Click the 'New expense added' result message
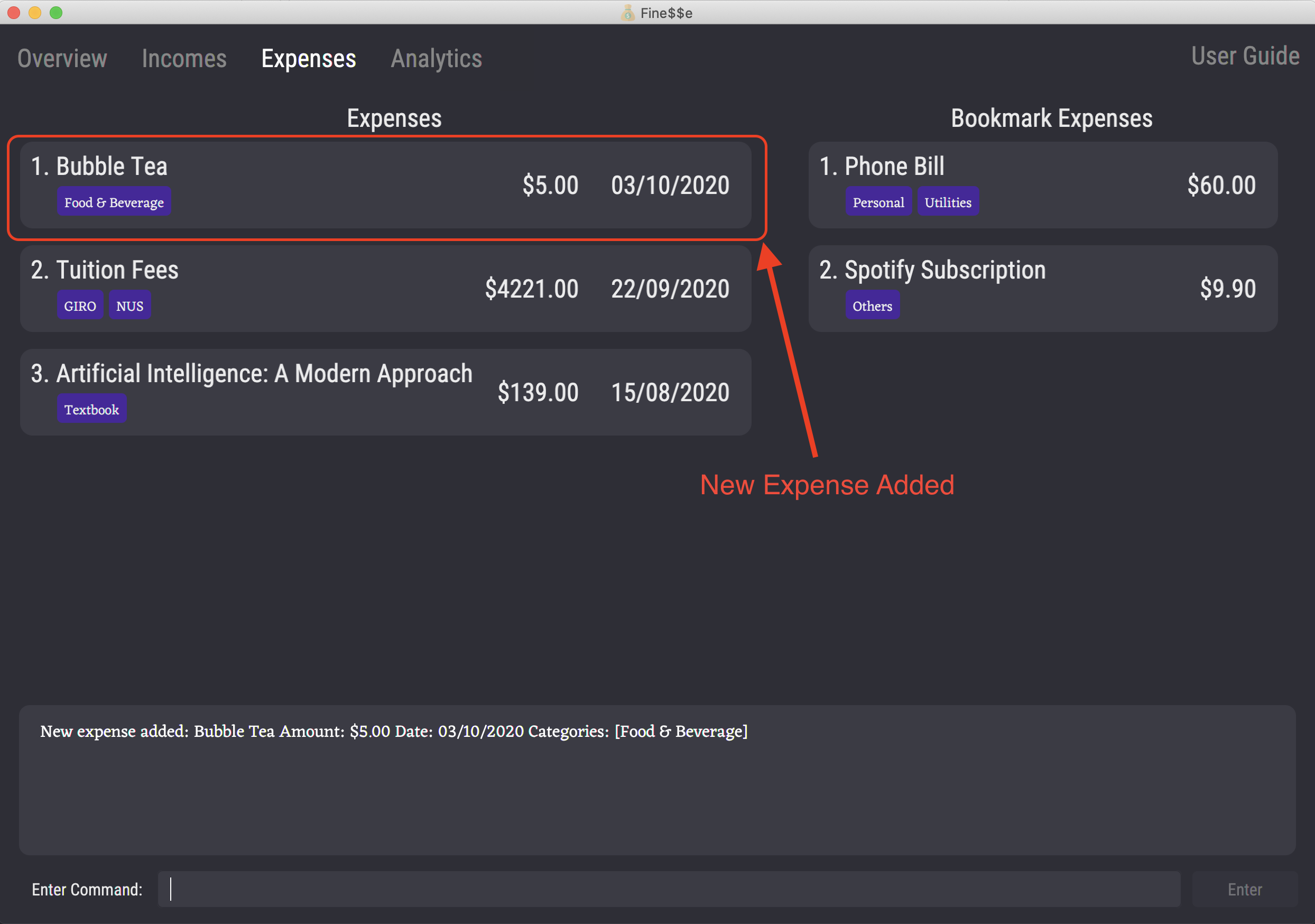Viewport: 1315px width, 924px height. 394,732
